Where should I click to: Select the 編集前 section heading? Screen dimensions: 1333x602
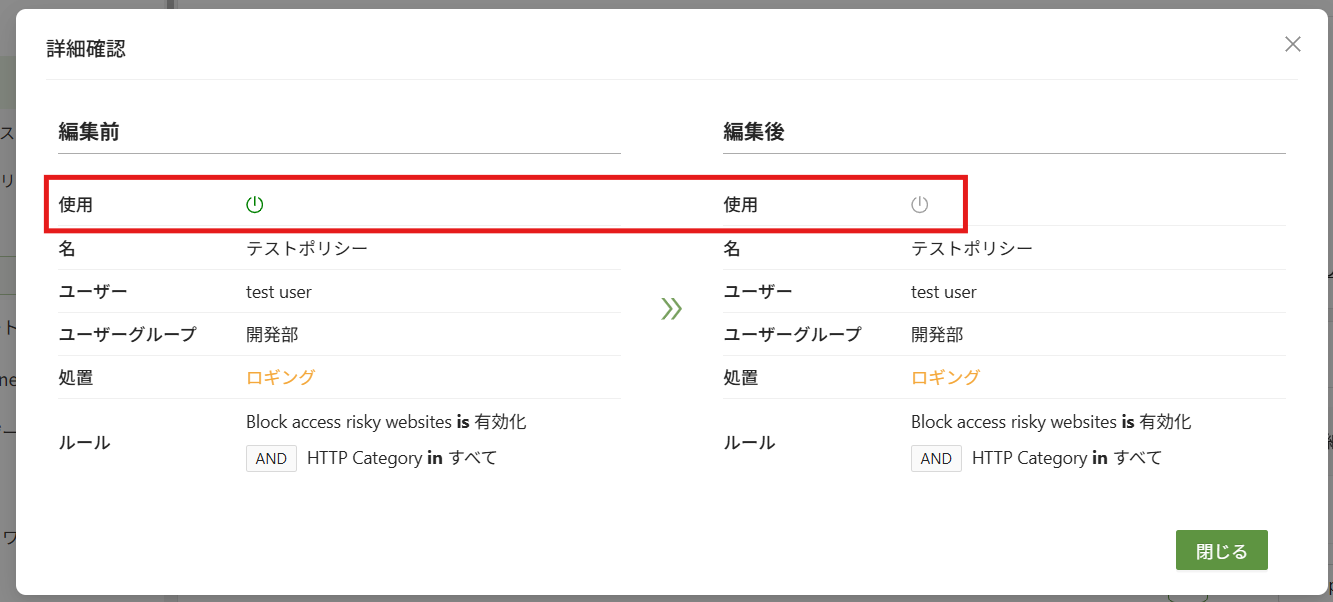(89, 131)
